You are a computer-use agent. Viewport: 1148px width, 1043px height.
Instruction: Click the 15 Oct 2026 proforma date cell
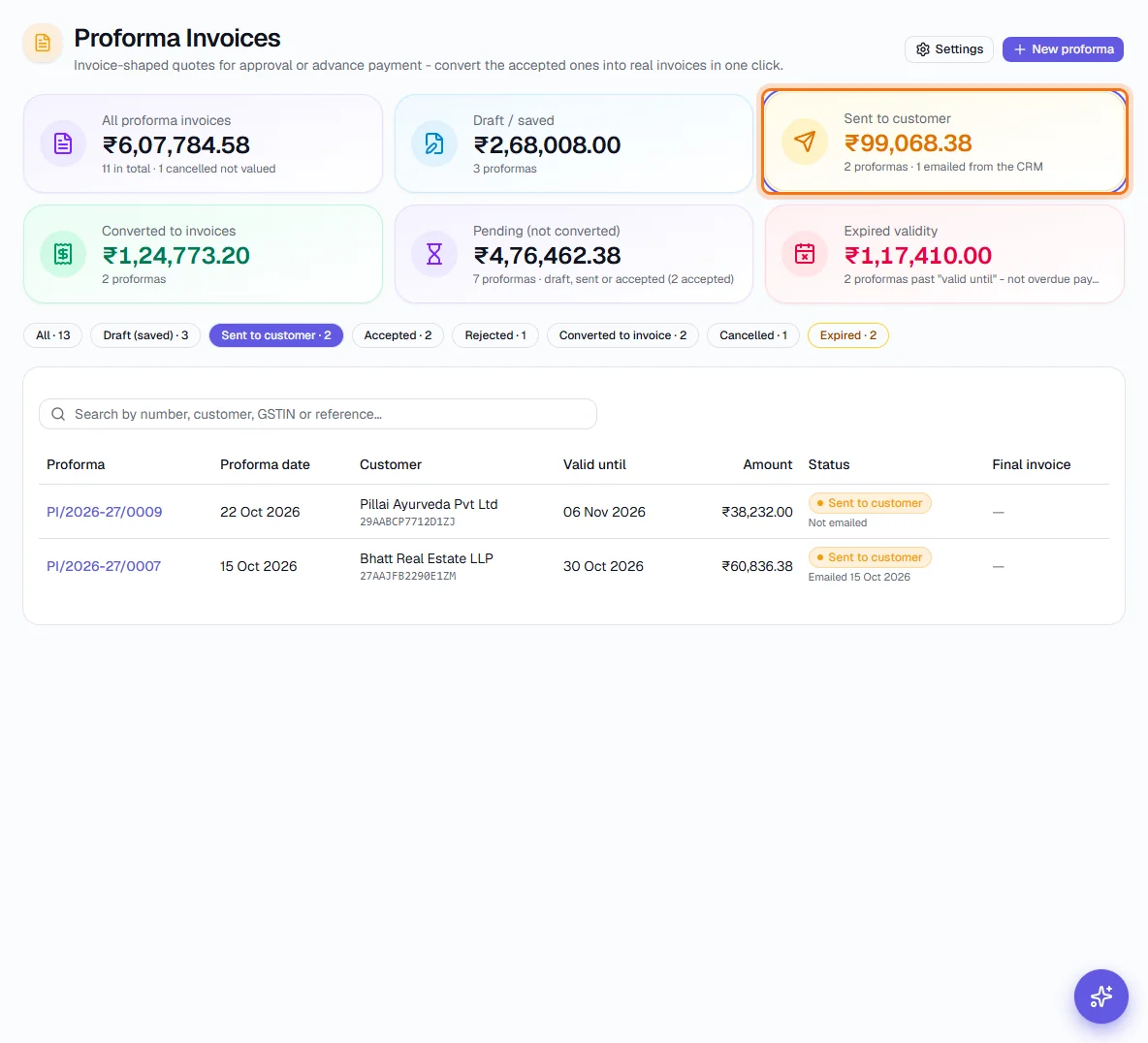[x=259, y=566]
